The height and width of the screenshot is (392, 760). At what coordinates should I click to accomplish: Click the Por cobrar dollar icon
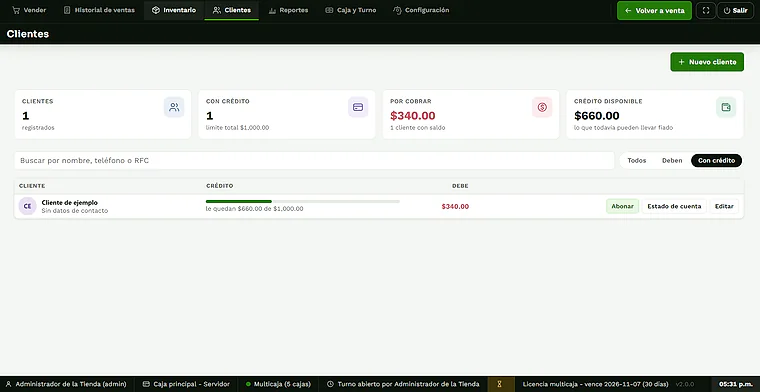click(542, 107)
